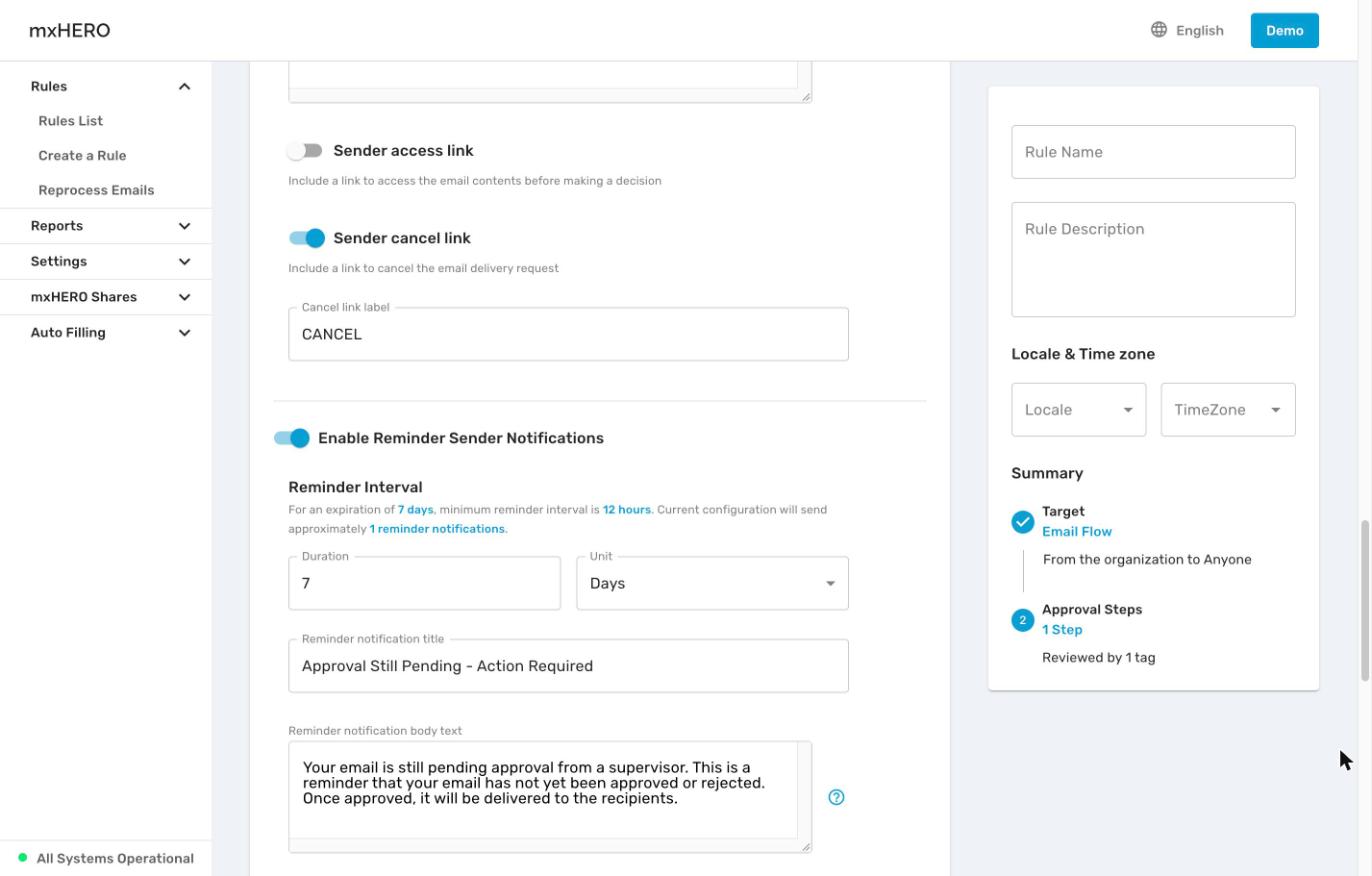Expand the mxHERO Shares section
The height and width of the screenshot is (876, 1372).
click(184, 297)
